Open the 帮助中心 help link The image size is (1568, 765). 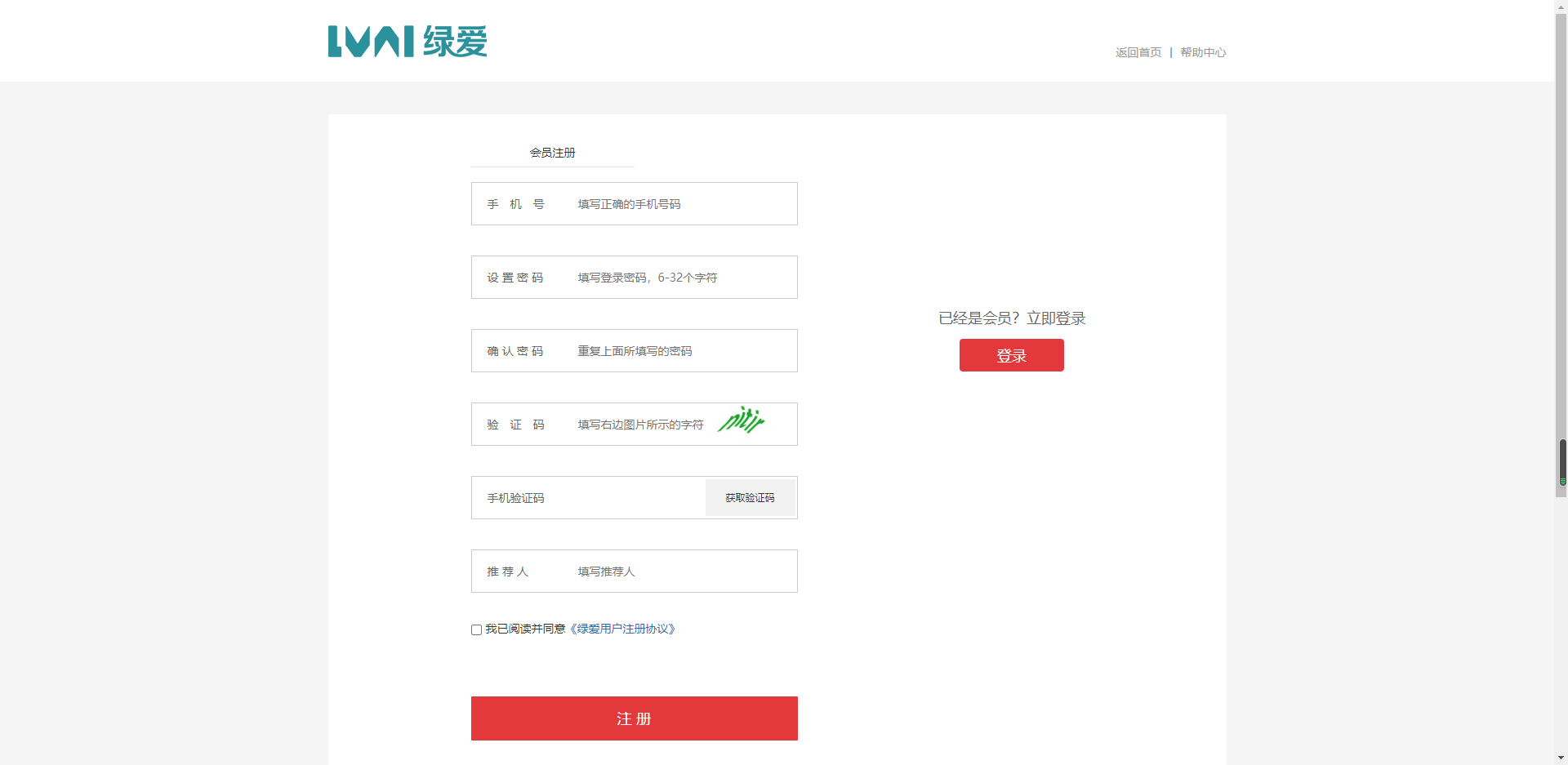coord(1202,52)
